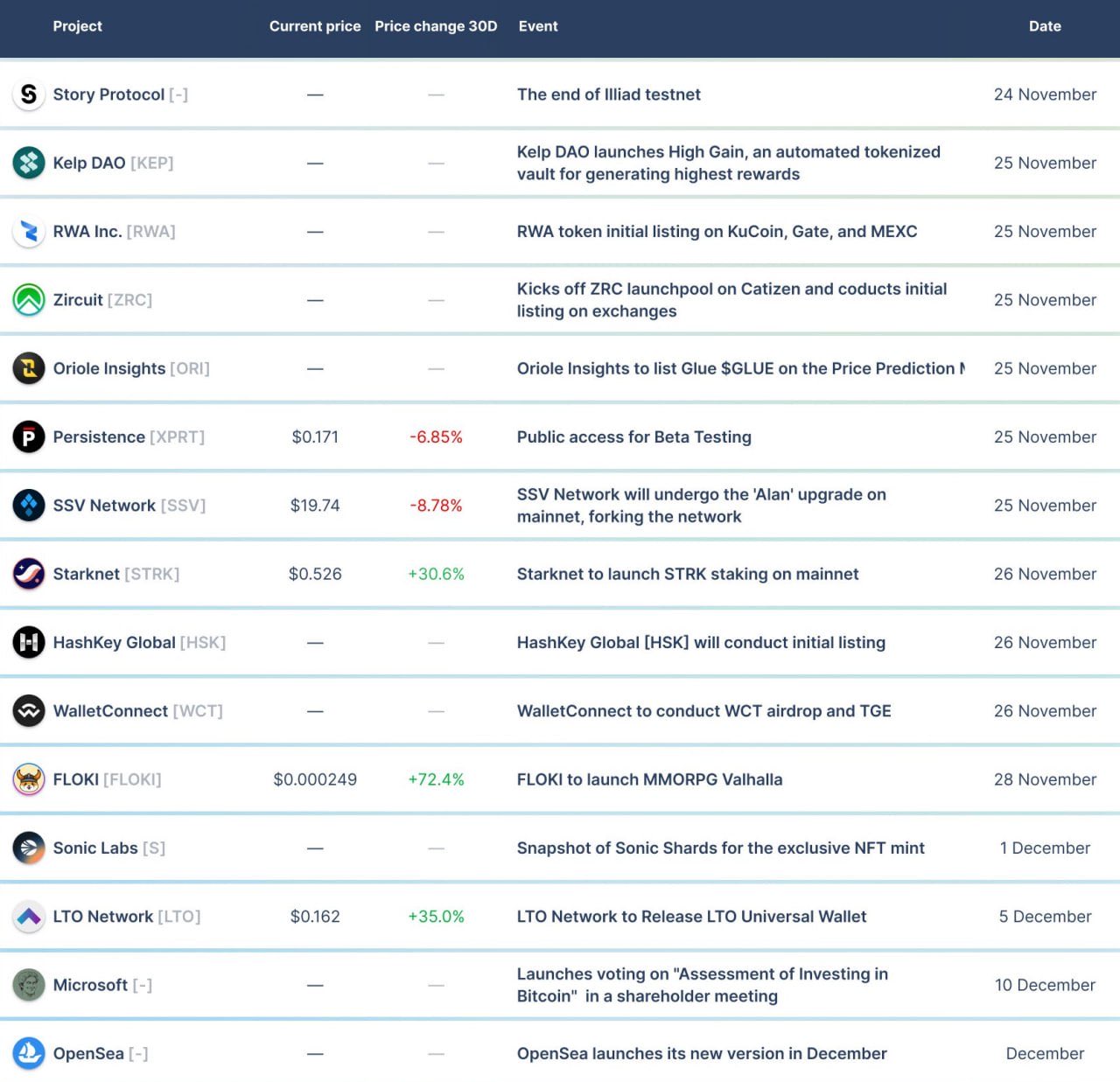
Task: Click the Microsoft row avatar icon
Action: pyautogui.click(x=29, y=985)
